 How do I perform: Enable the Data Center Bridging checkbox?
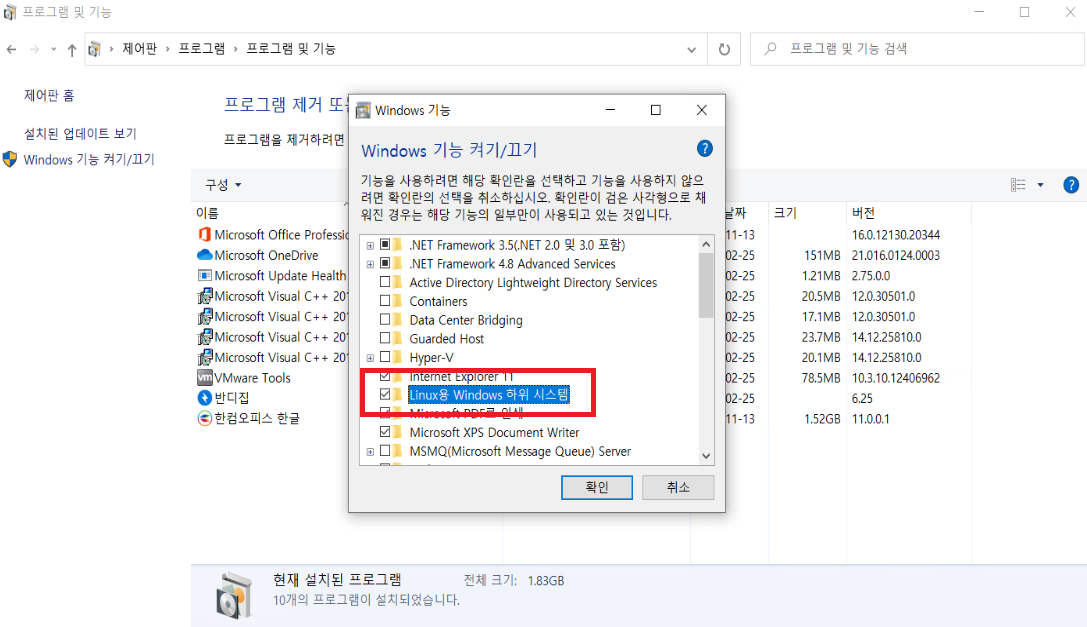[385, 320]
